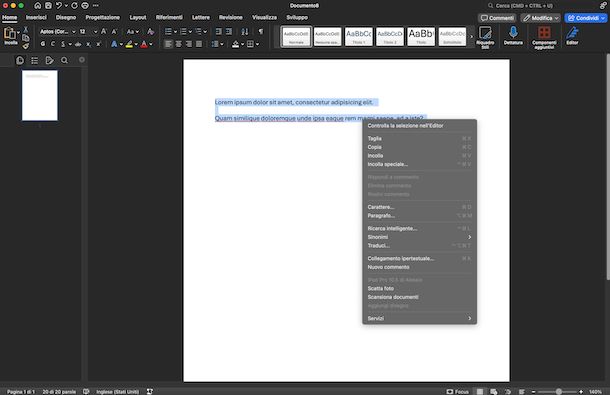
Task: Open the Inserisci ribbon tab
Action: [x=36, y=18]
